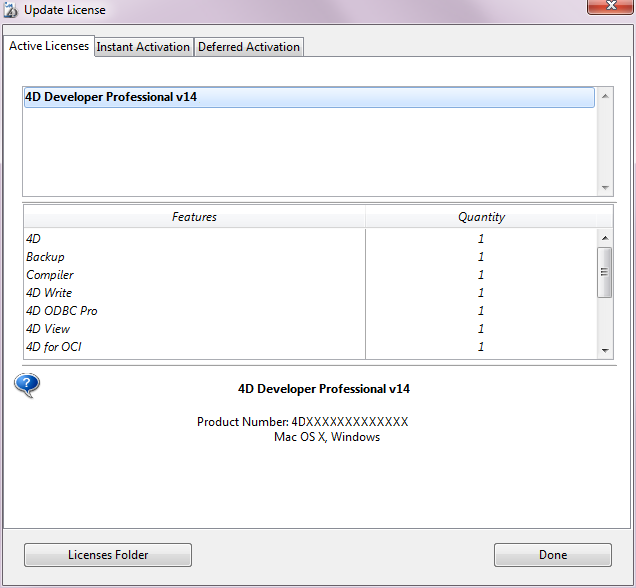Open the Licenses Folder

point(108,555)
